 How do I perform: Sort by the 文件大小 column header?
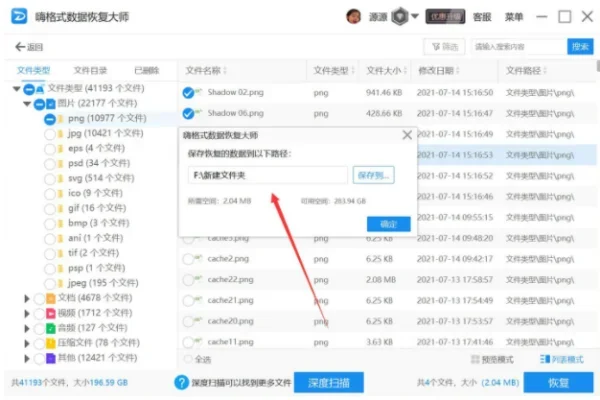(x=383, y=71)
